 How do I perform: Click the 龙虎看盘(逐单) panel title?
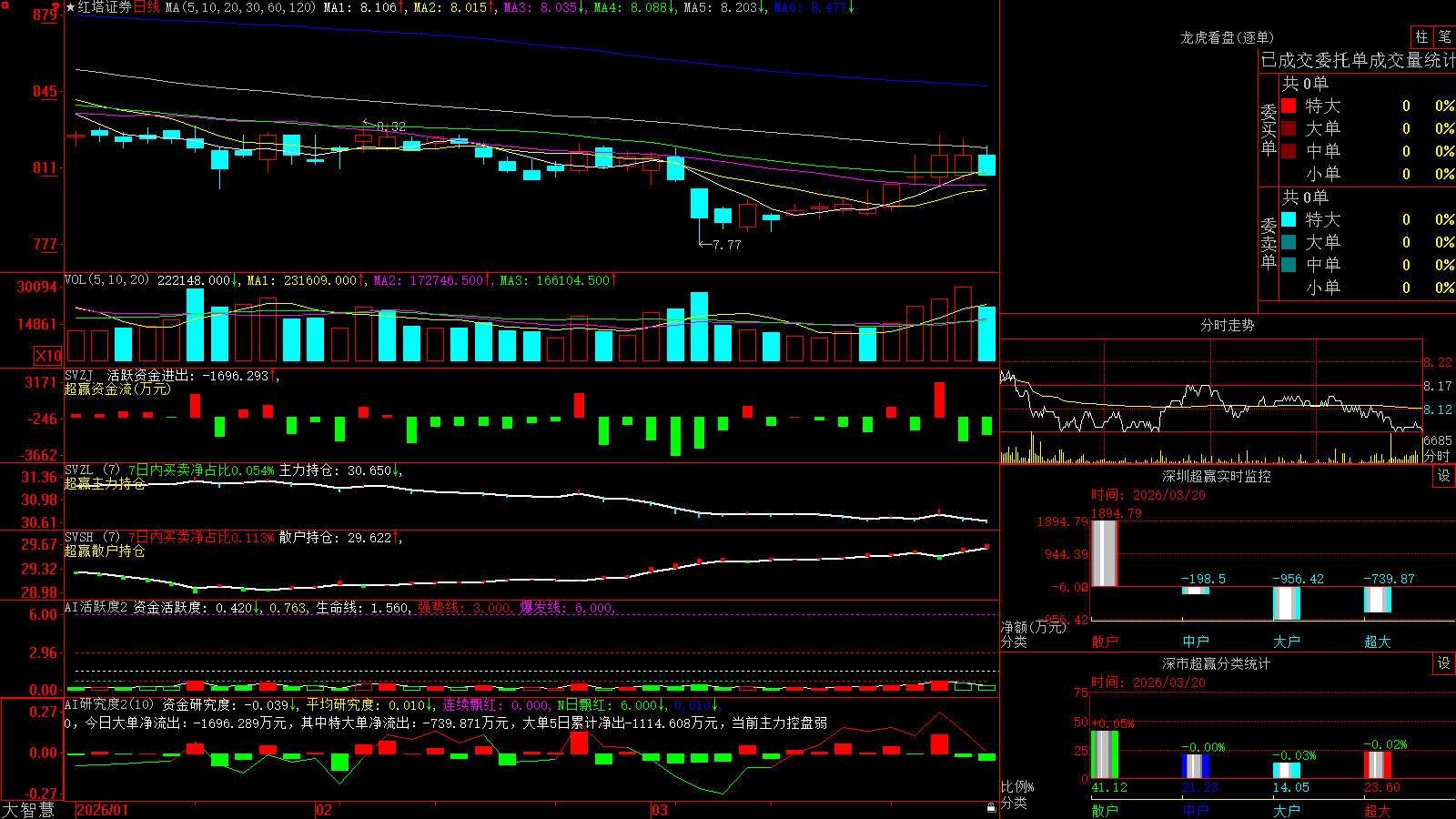[1227, 37]
